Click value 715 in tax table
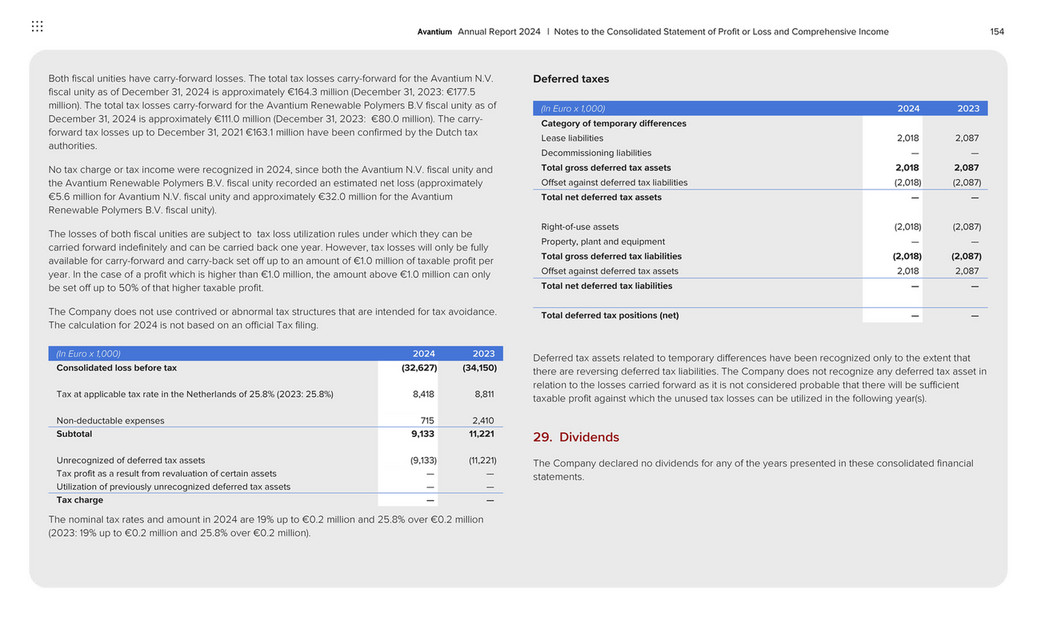1037x617 pixels. [x=427, y=421]
